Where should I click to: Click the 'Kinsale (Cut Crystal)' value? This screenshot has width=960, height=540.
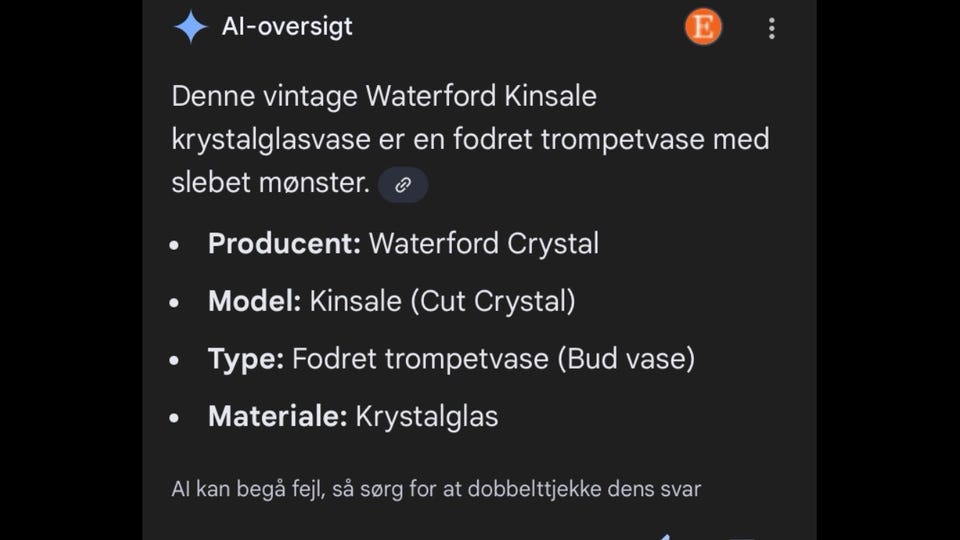(443, 301)
